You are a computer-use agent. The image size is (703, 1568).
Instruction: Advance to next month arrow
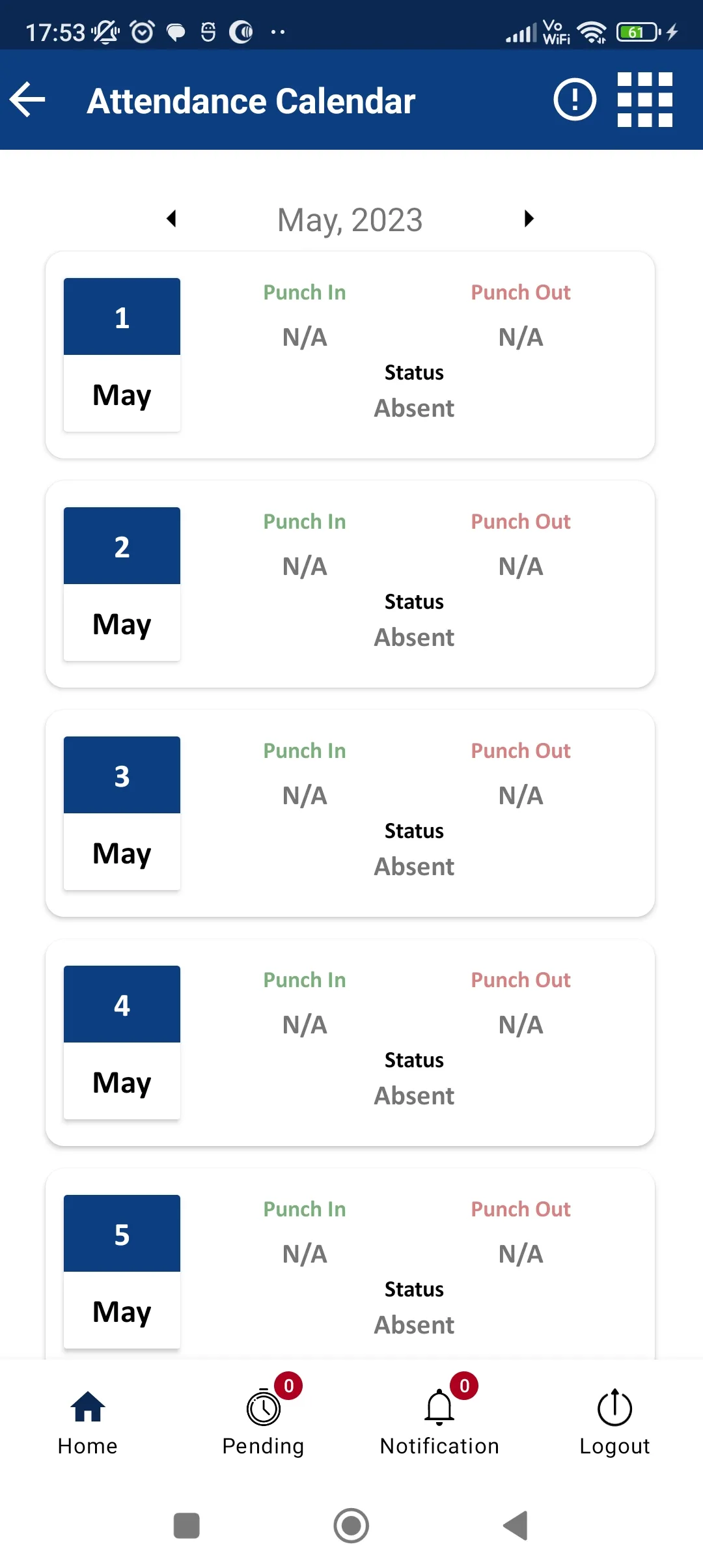click(x=529, y=219)
